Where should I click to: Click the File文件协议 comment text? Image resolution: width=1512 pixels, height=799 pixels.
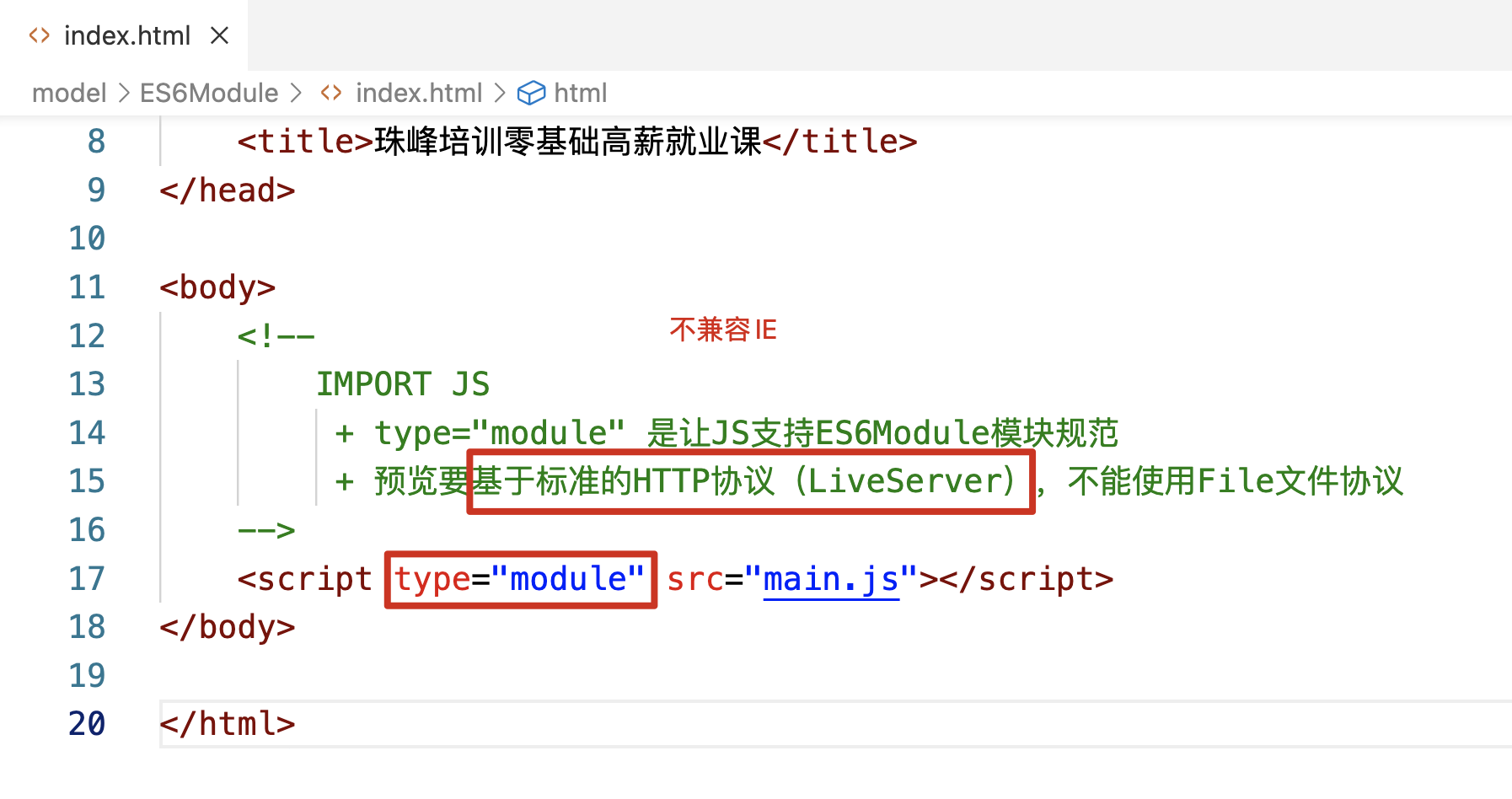coord(1300,481)
